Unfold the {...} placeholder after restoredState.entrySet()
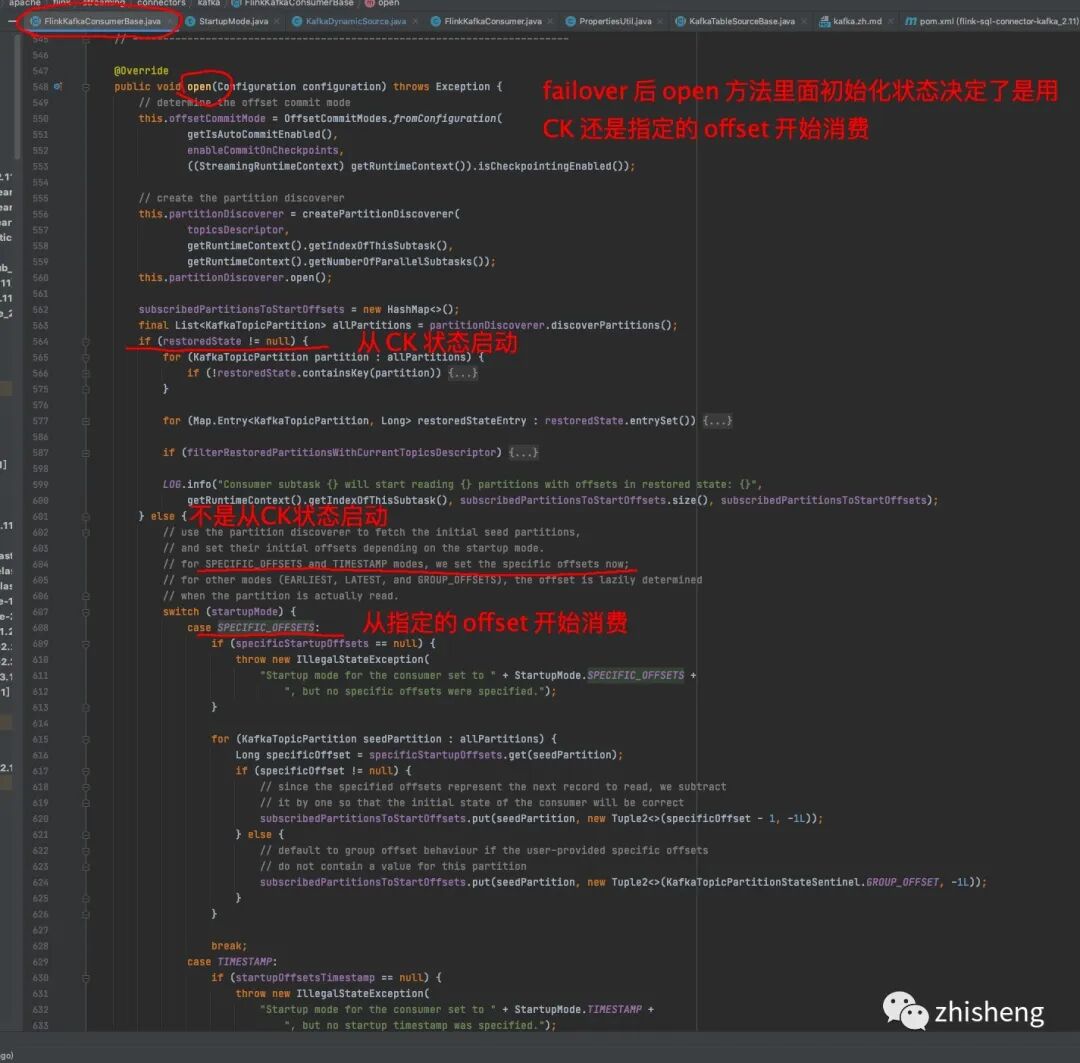 [717, 421]
